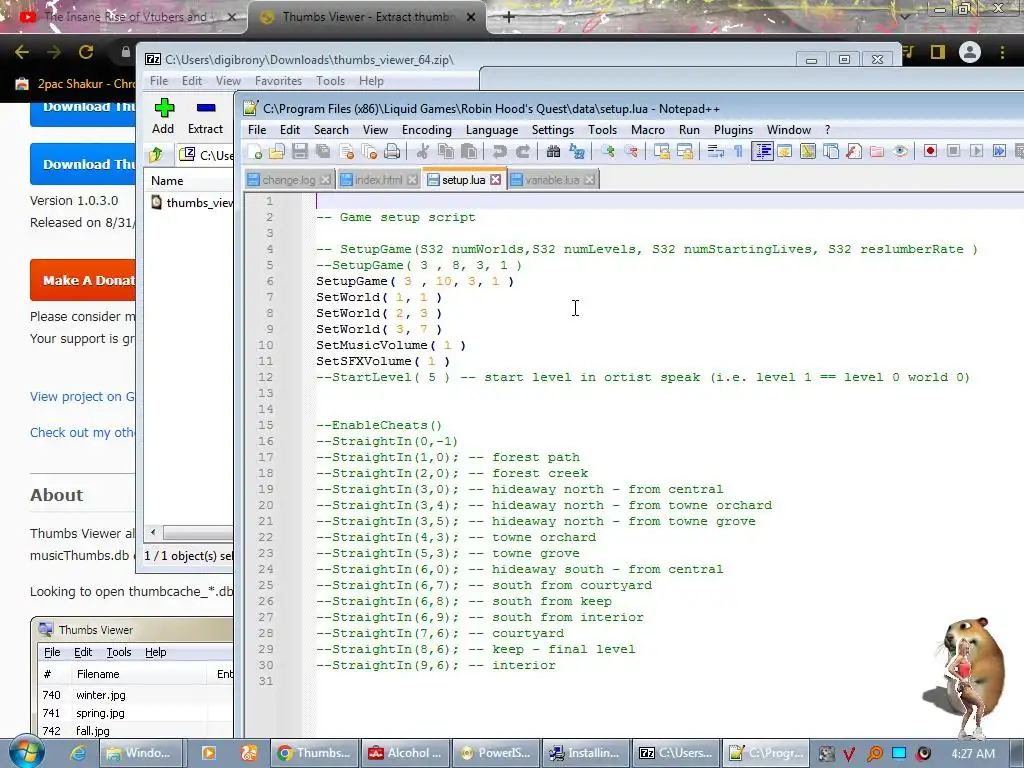The height and width of the screenshot is (768, 1024).
Task: Click the Folder as Workspace icon
Action: (x=876, y=152)
